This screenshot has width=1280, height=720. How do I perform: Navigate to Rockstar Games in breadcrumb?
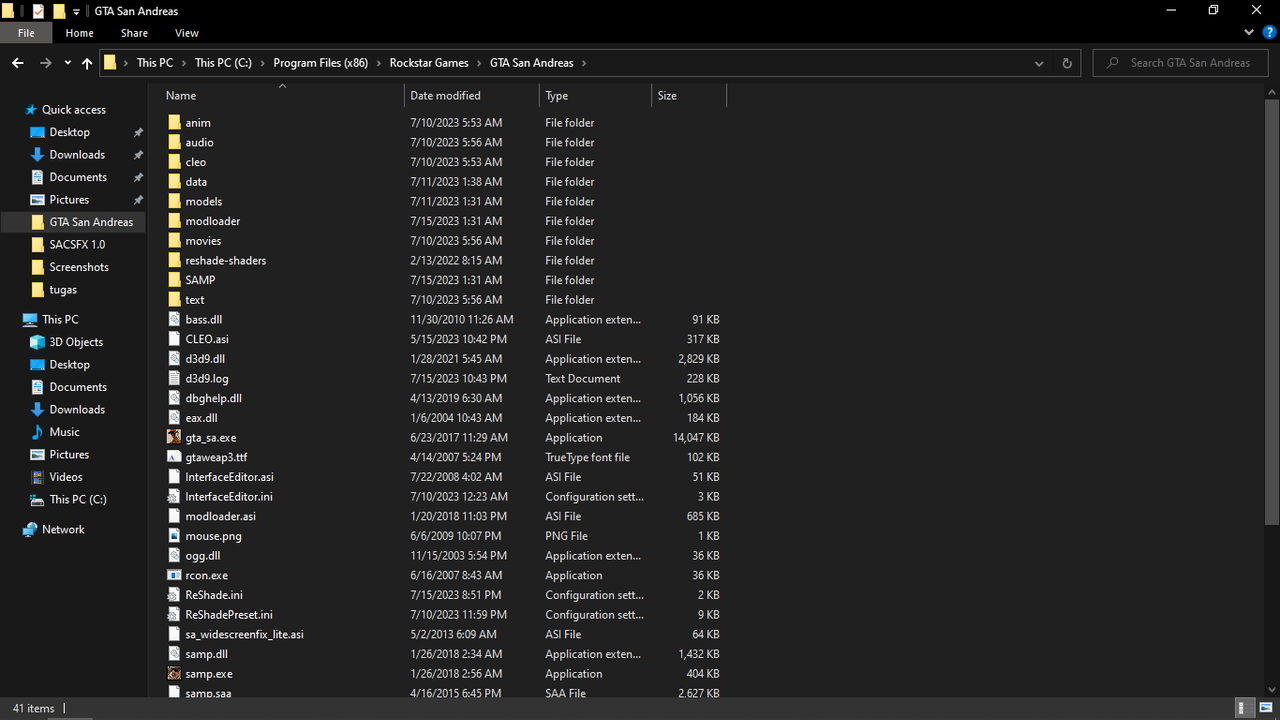429,63
